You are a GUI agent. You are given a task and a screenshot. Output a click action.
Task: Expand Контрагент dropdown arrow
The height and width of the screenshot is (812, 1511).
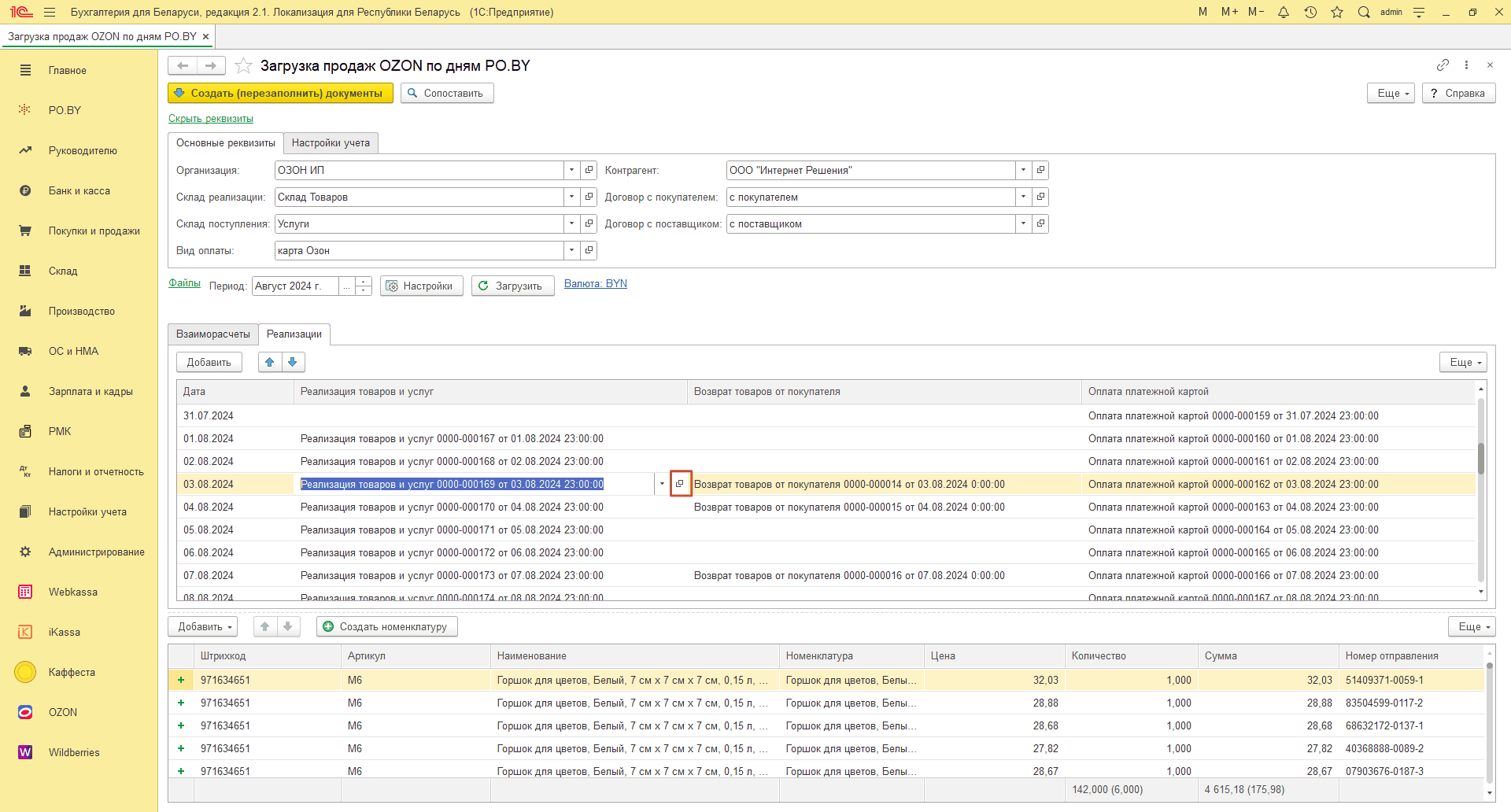click(1023, 170)
